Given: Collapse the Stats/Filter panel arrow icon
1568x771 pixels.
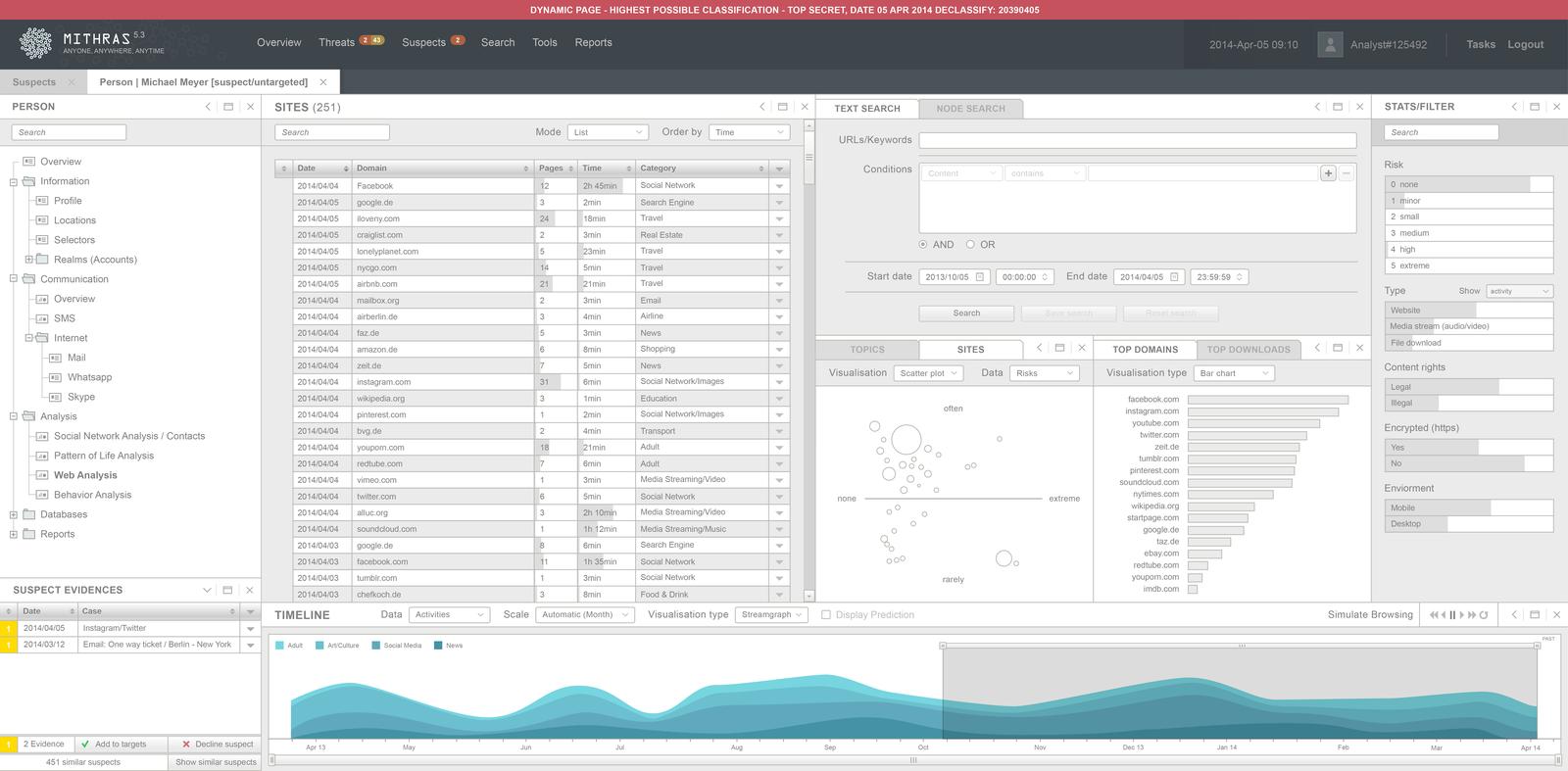Looking at the screenshot, I should 1514,107.
